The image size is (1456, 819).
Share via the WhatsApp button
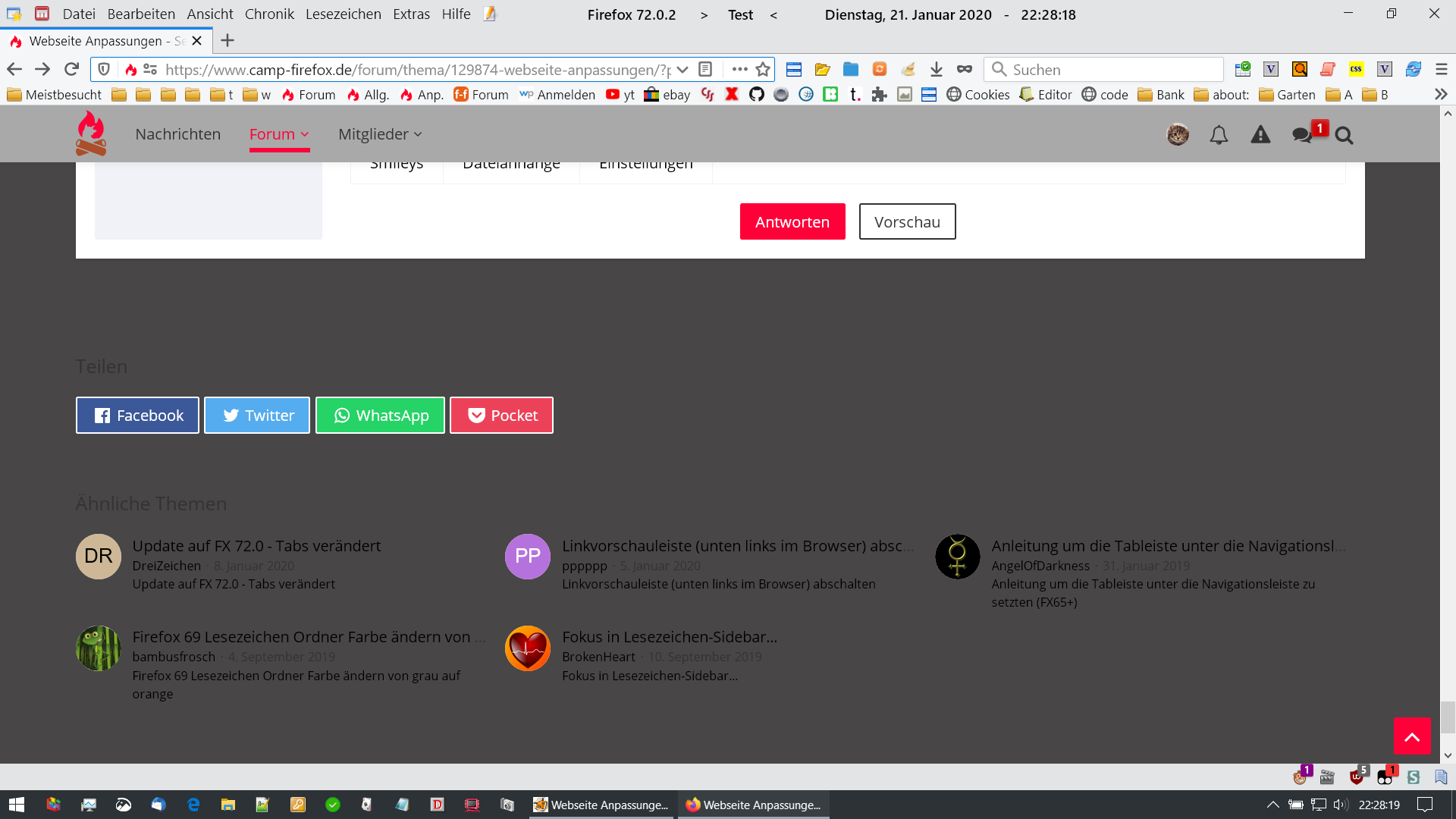tap(380, 415)
